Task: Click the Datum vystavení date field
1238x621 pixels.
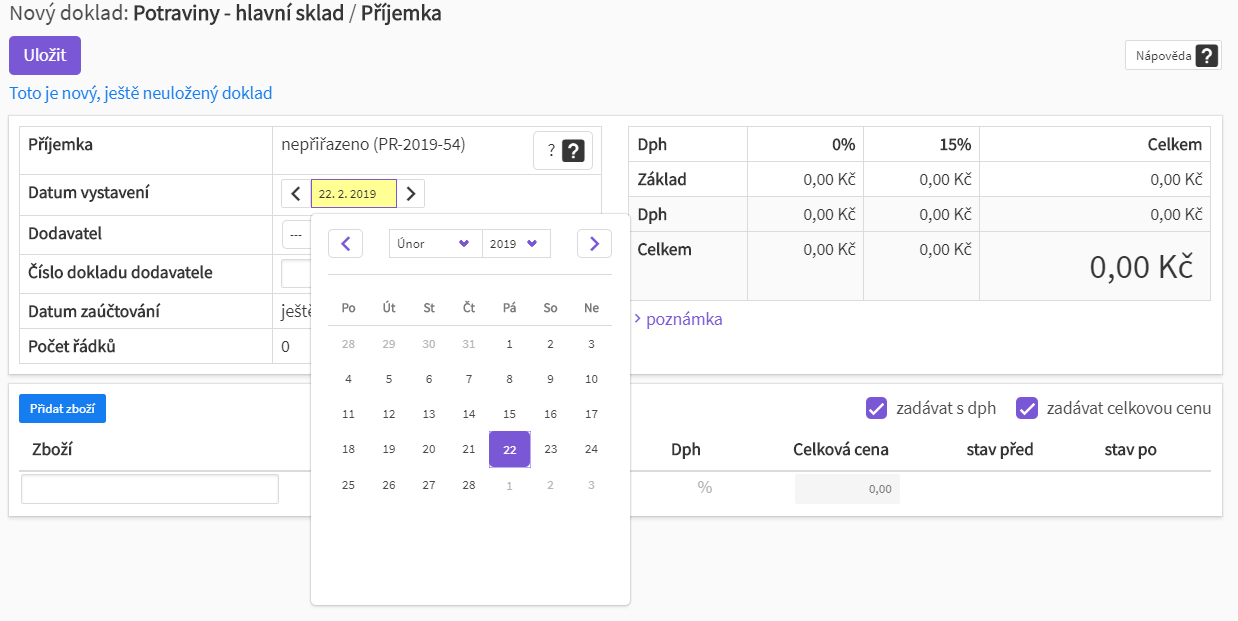Action: point(353,193)
